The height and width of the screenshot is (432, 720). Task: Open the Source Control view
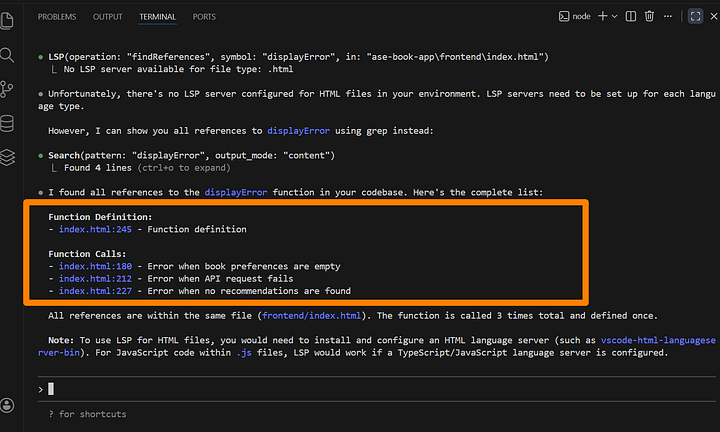8,89
